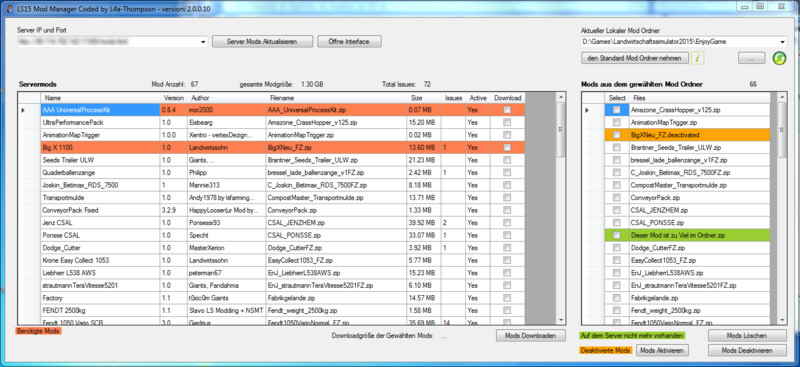Screen dimensions: 800x367
Task: Click the 39.92 MB size cell
Action: pos(424,223)
